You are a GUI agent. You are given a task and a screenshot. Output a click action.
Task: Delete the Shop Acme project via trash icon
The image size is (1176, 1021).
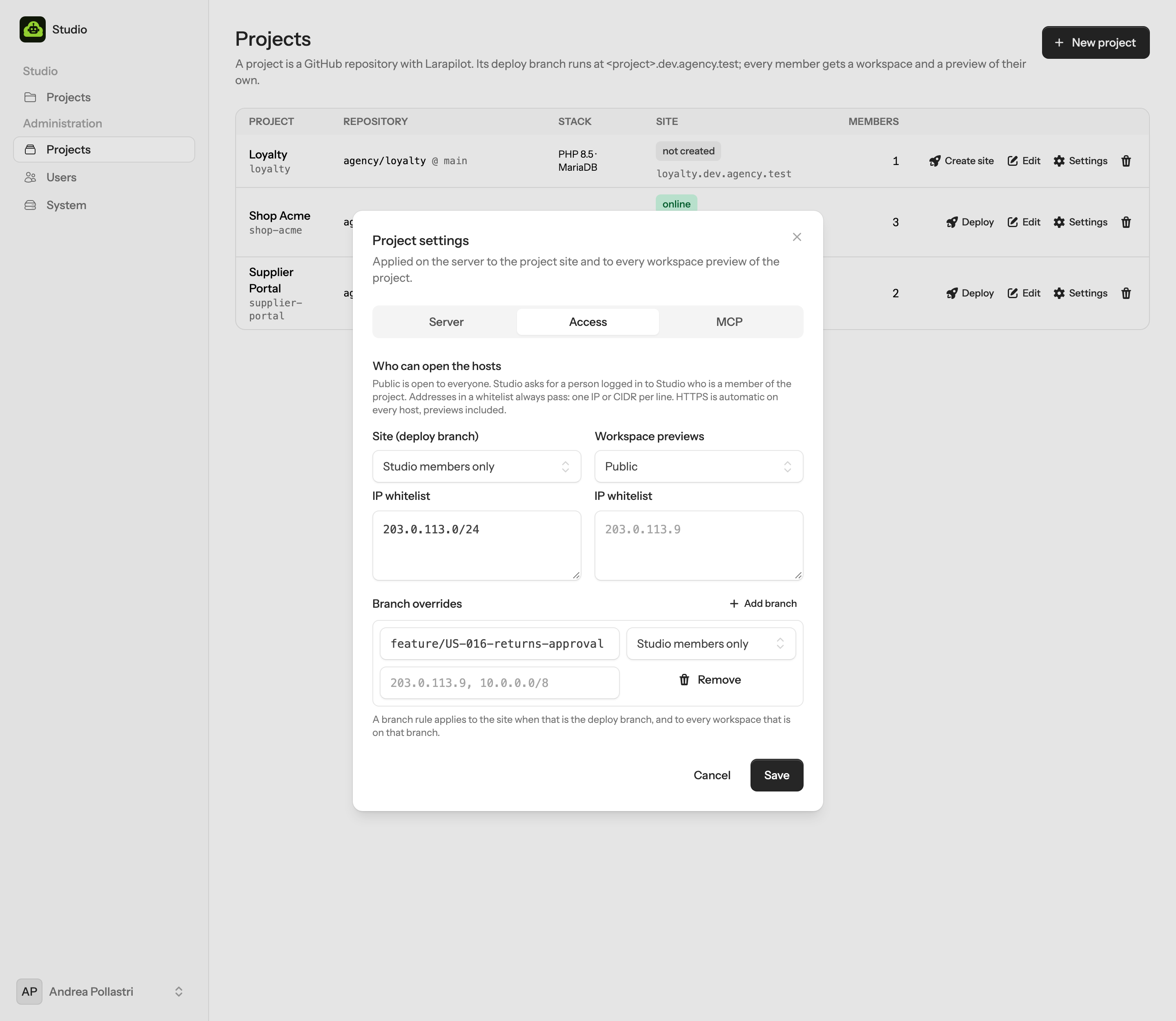[1126, 222]
